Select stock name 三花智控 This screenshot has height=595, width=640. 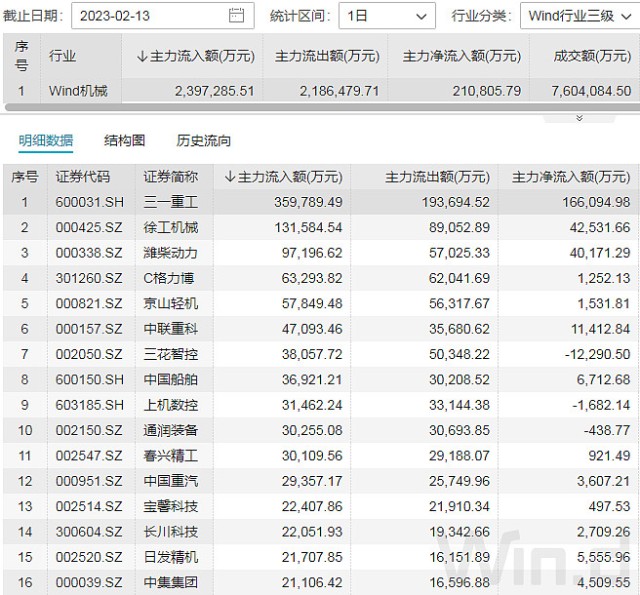(x=171, y=354)
